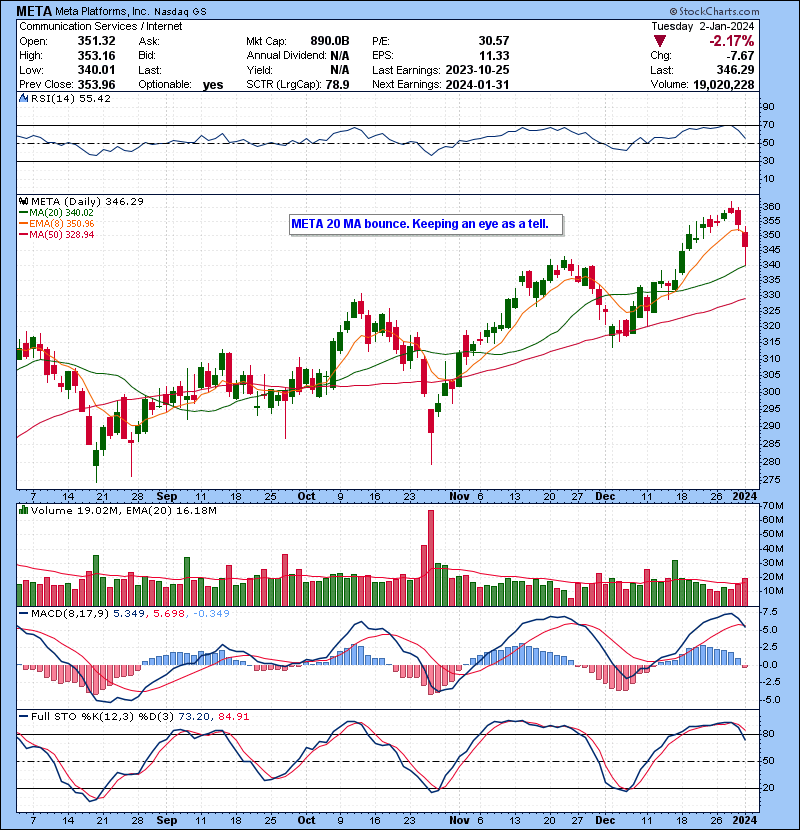
Task: Click the 70M label on the volume scale
Action: (x=772, y=506)
